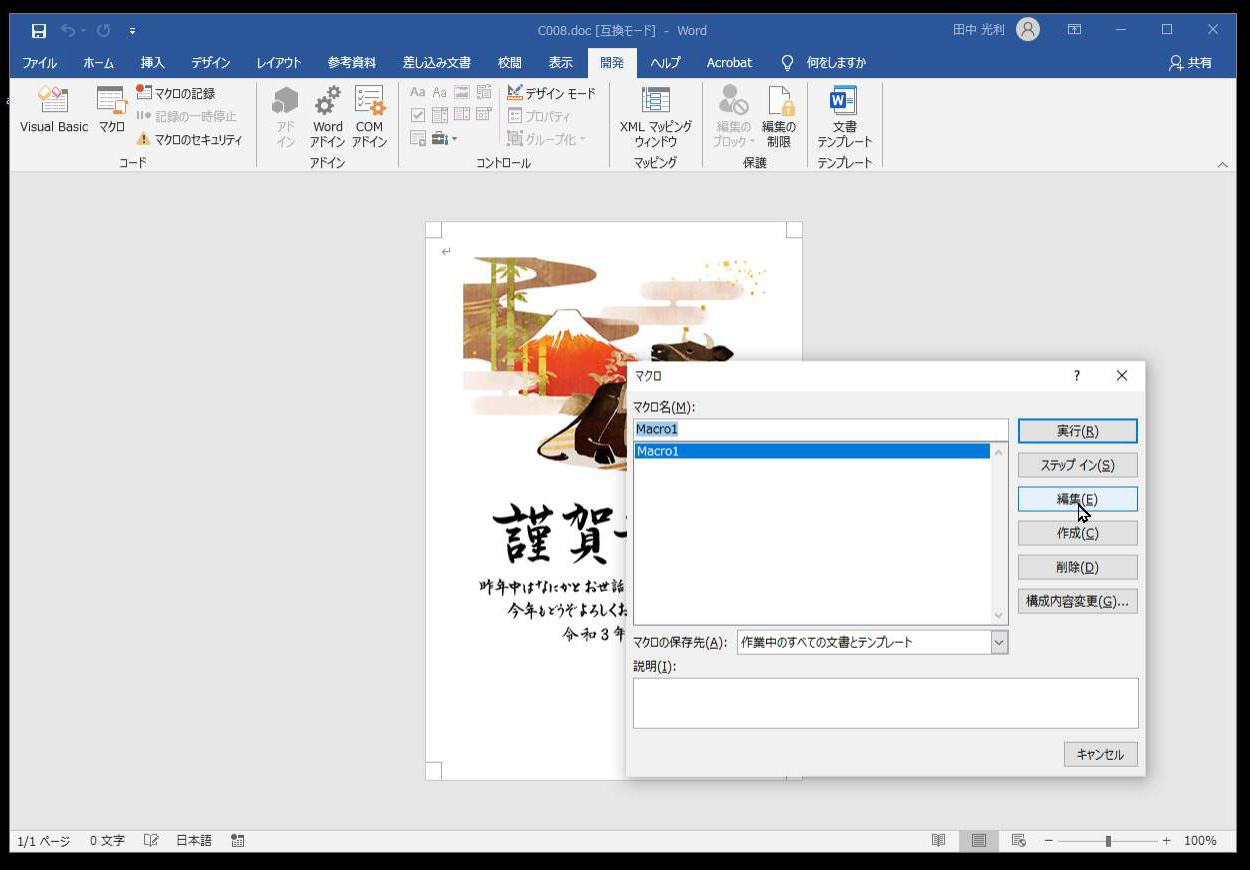Viewport: 1250px width, 870px height.
Task: Insert a plain text content control
Action: (x=440, y=93)
